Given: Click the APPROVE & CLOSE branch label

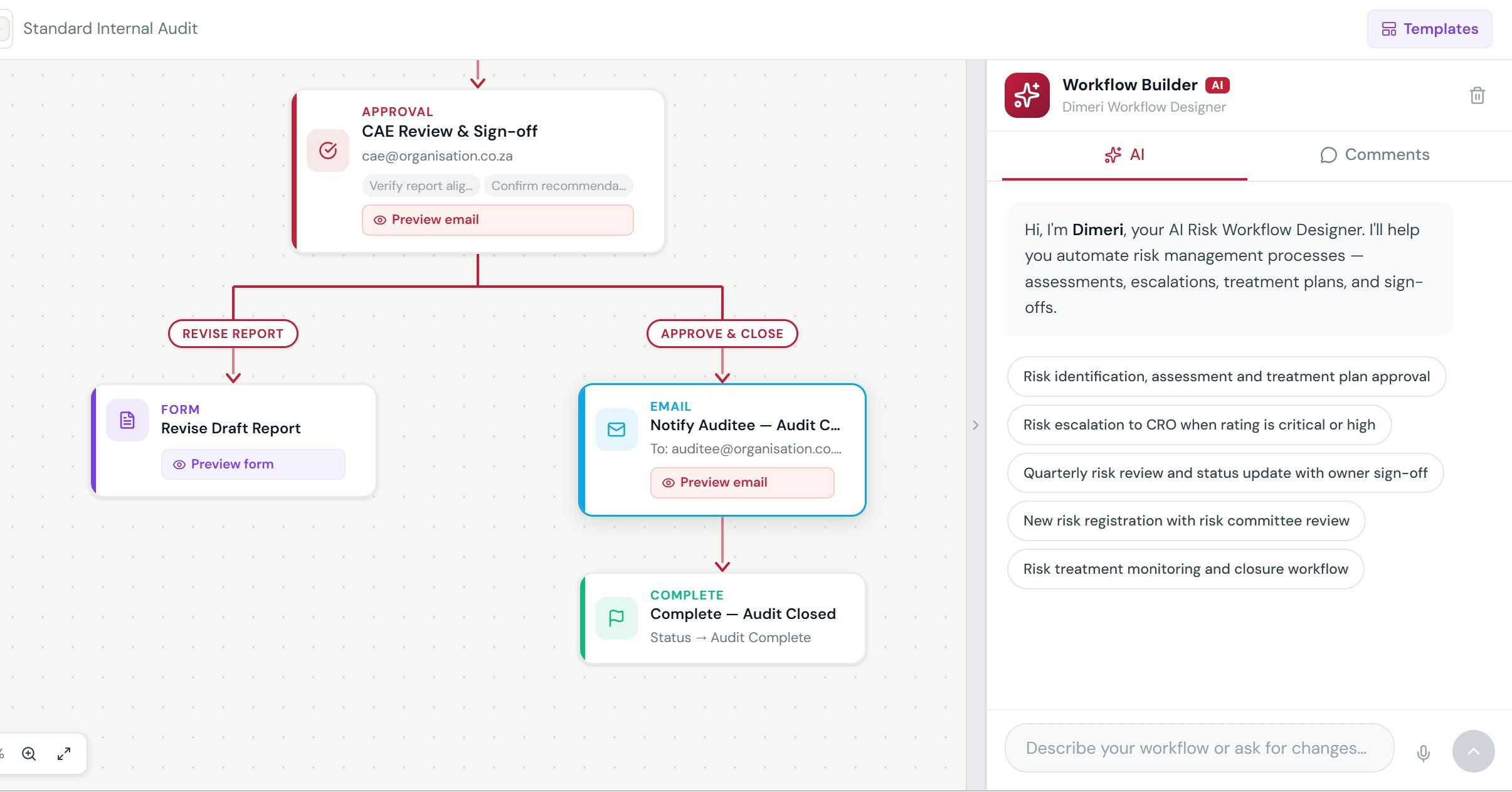Looking at the screenshot, I should click(722, 334).
